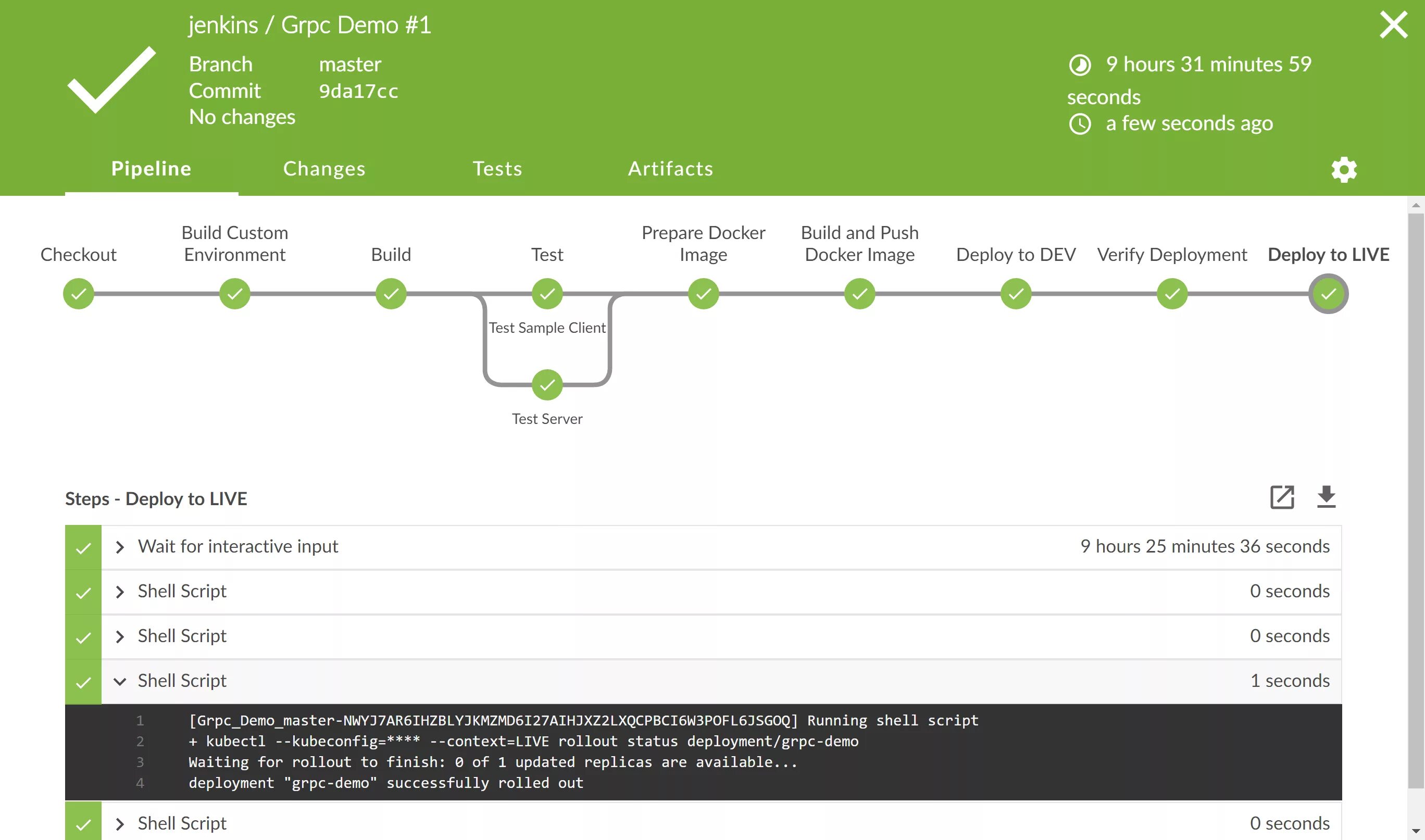This screenshot has height=840, width=1425.
Task: Select the Test Sample Client node
Action: click(547, 294)
